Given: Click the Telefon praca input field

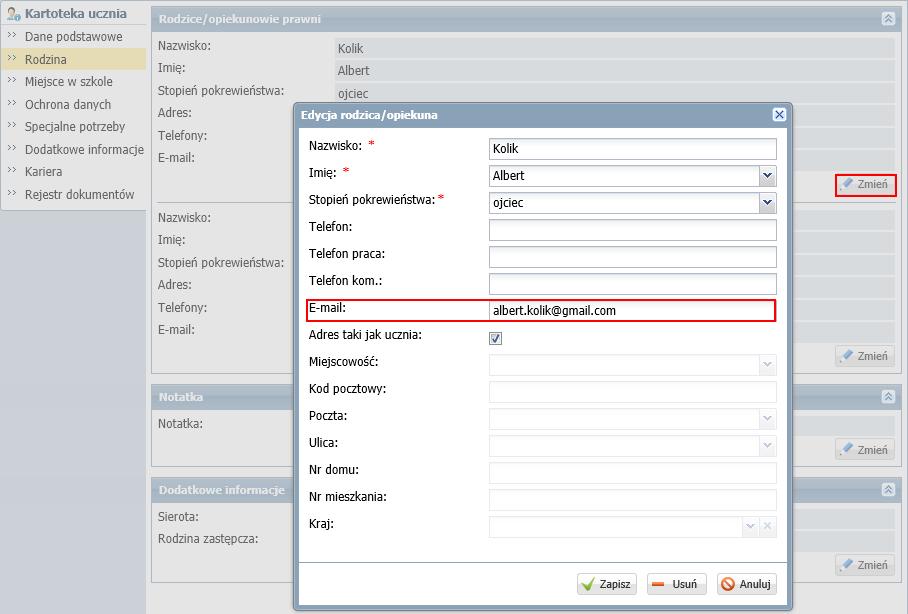Looking at the screenshot, I should click(x=632, y=257).
